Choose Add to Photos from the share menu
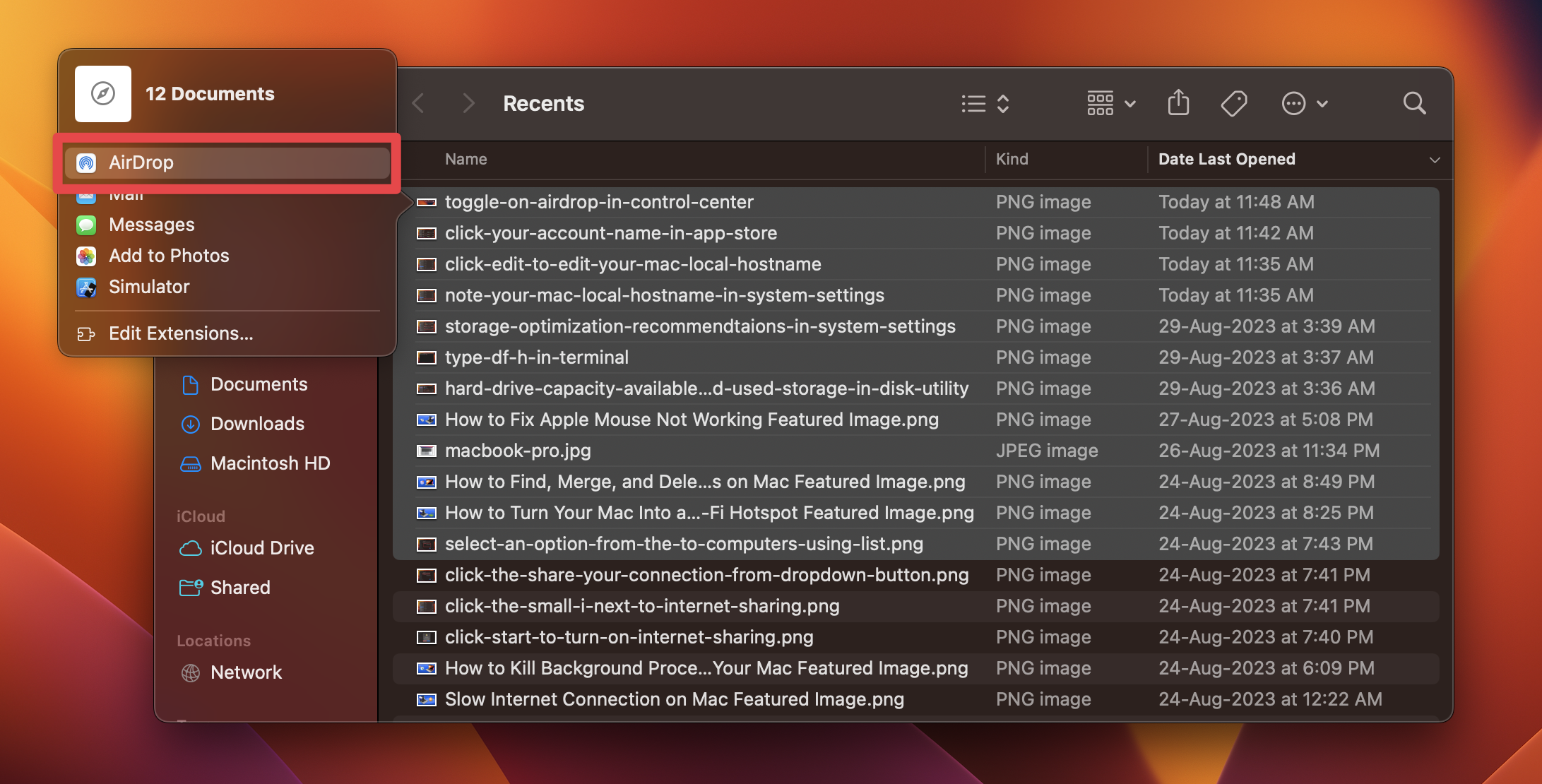This screenshot has width=1542, height=784. (168, 256)
